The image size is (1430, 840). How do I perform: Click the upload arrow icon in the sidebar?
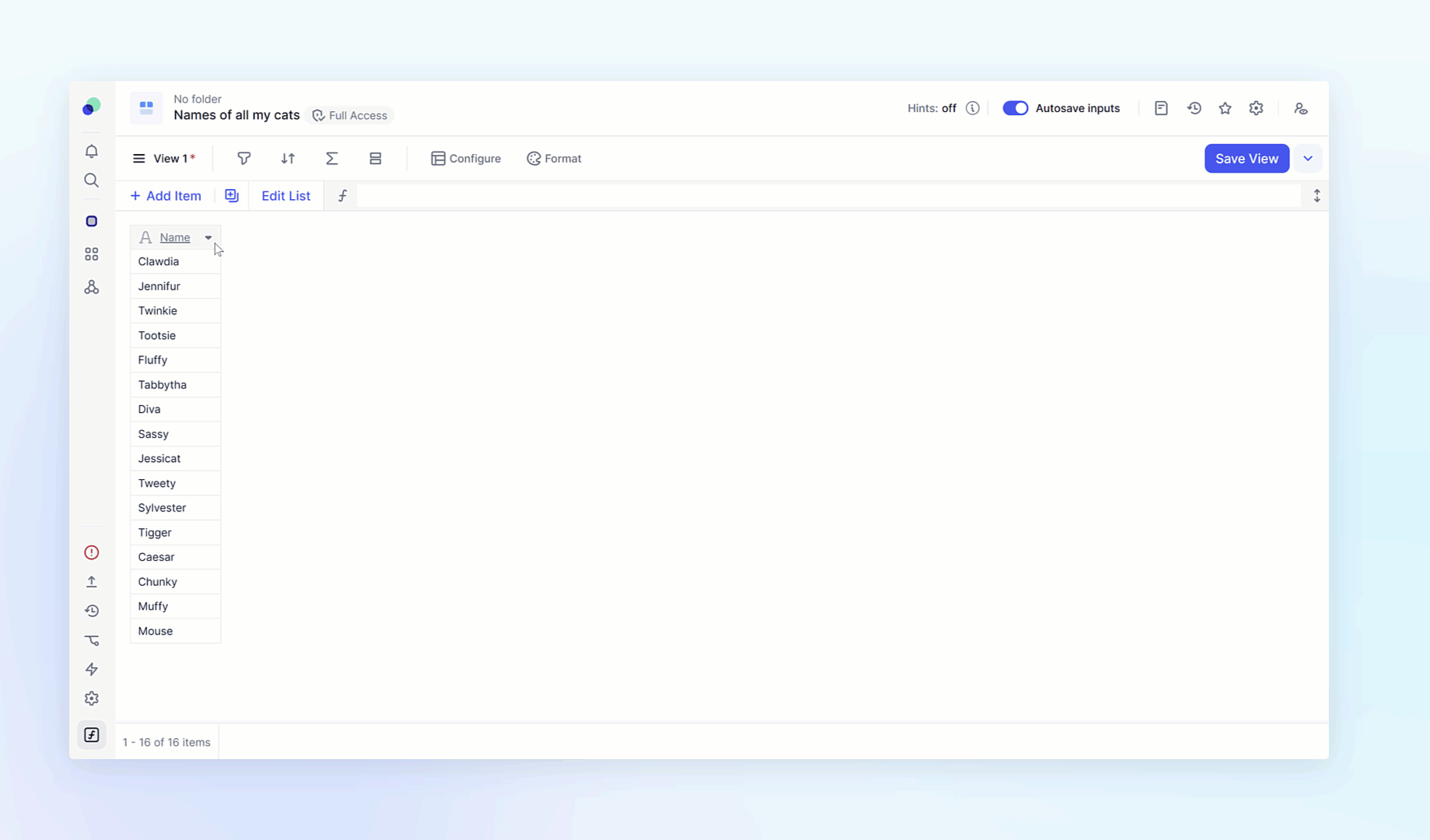(x=91, y=582)
